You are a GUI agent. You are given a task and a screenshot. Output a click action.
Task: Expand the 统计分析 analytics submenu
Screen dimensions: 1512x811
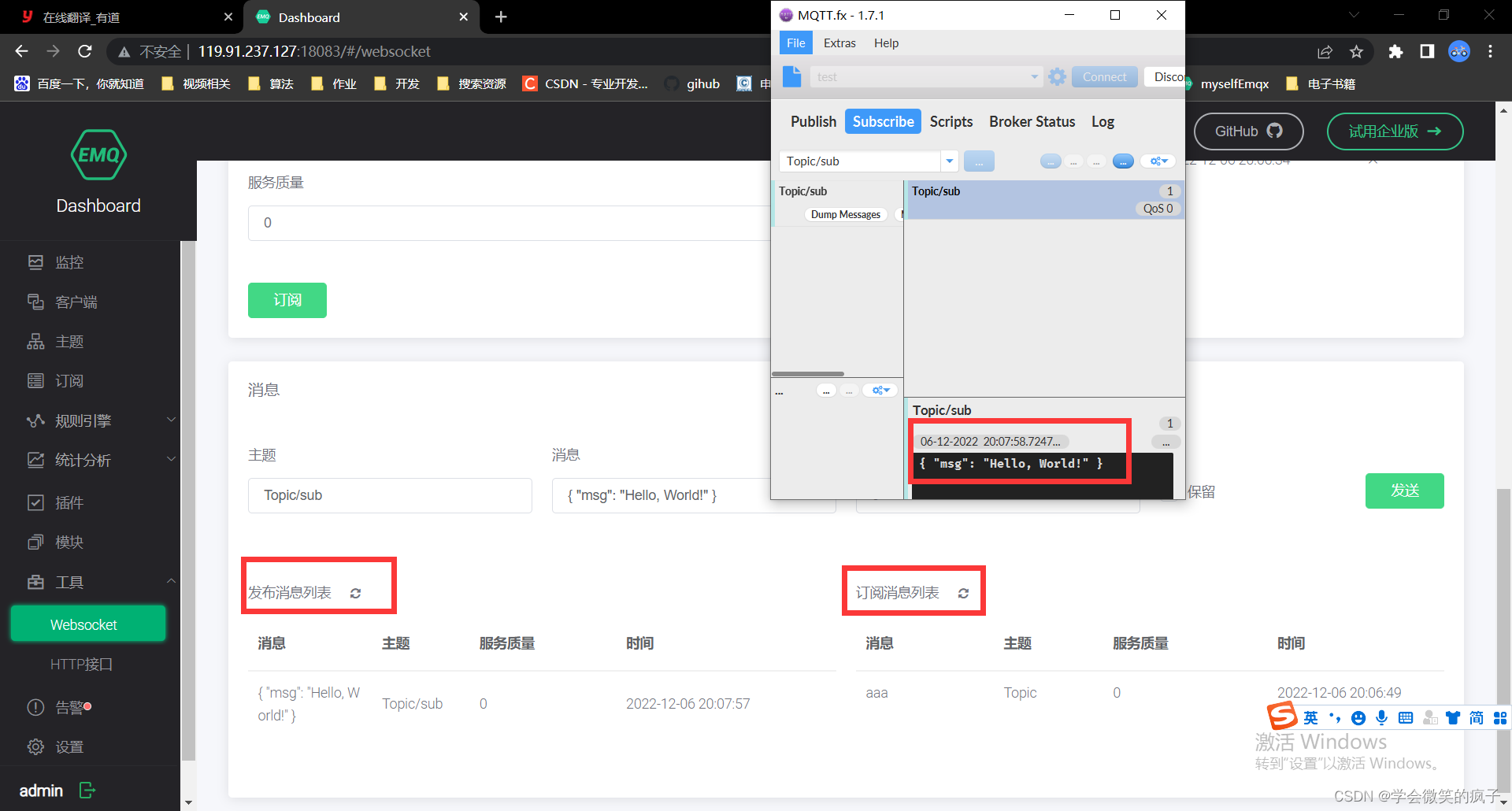point(171,459)
